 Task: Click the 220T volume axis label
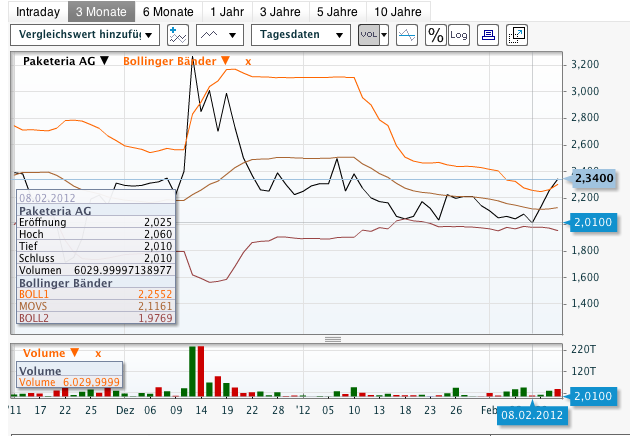coord(583,349)
